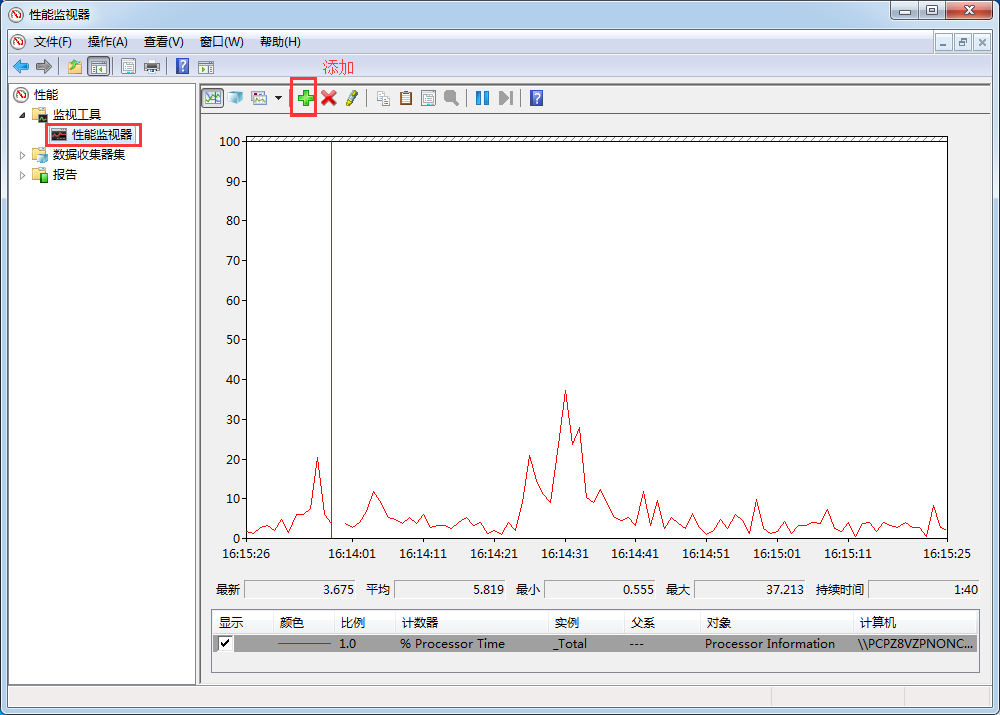This screenshot has width=1000, height=715.
Task: Select 性能监视器 in the left tree
Action: [101, 135]
